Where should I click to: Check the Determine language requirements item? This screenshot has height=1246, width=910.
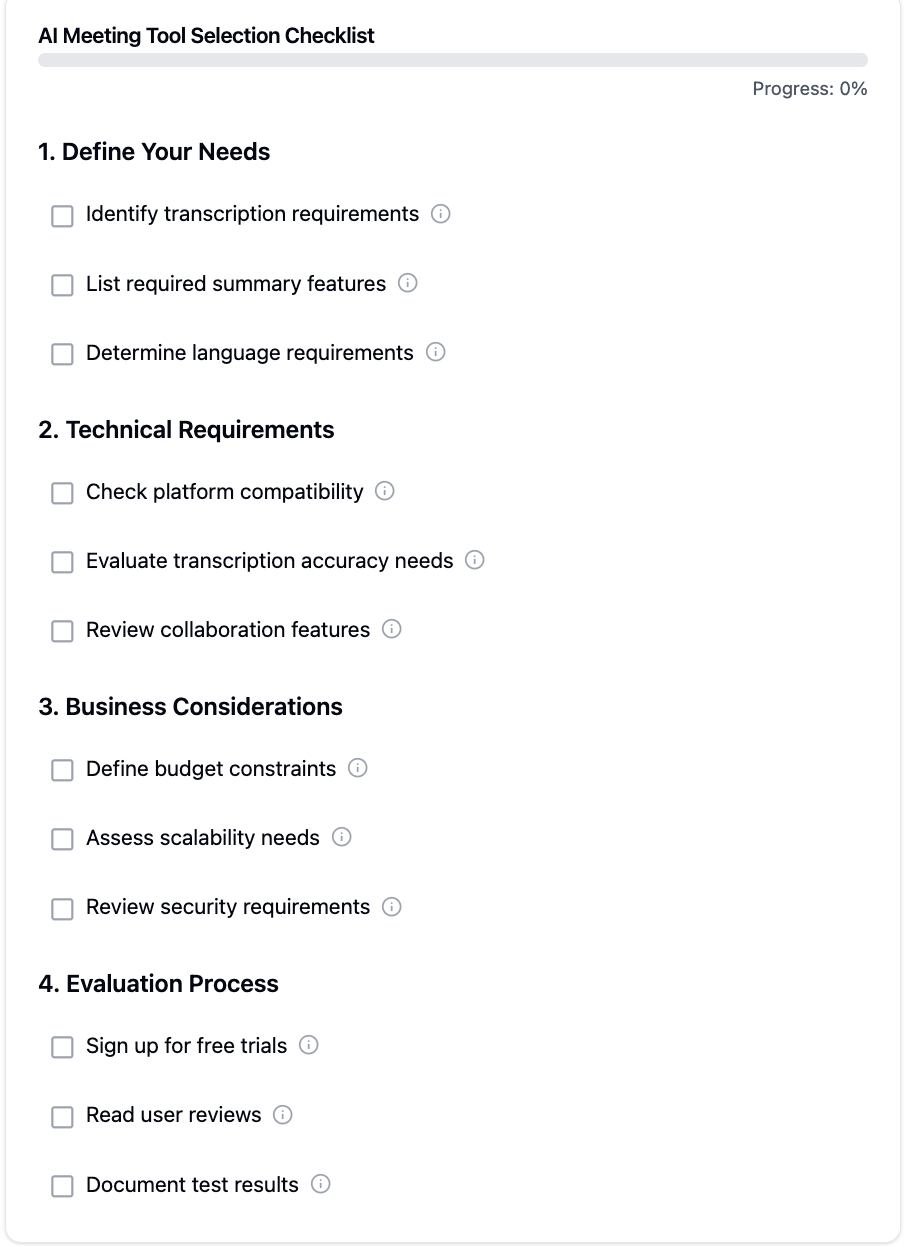[x=62, y=353]
